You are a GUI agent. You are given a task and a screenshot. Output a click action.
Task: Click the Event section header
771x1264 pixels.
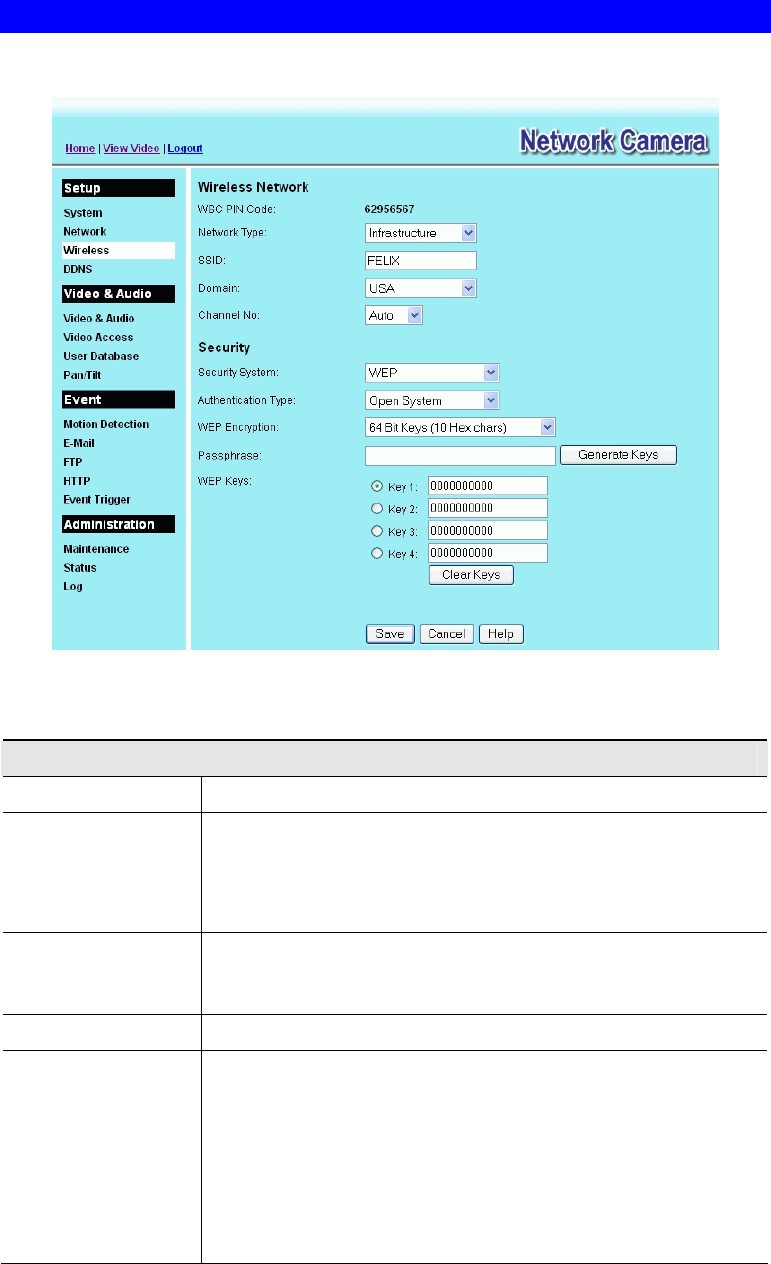(118, 400)
